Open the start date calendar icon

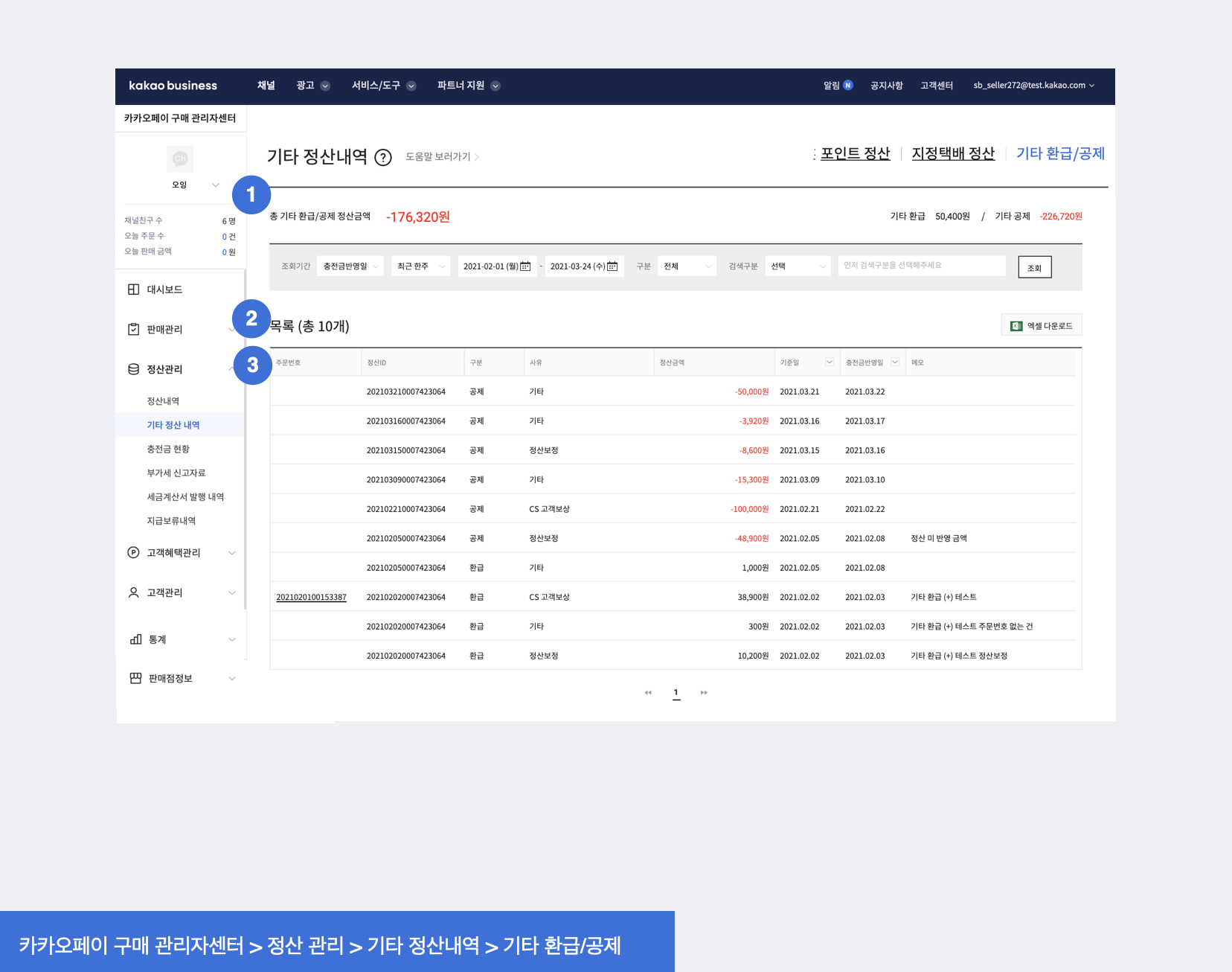tap(525, 266)
